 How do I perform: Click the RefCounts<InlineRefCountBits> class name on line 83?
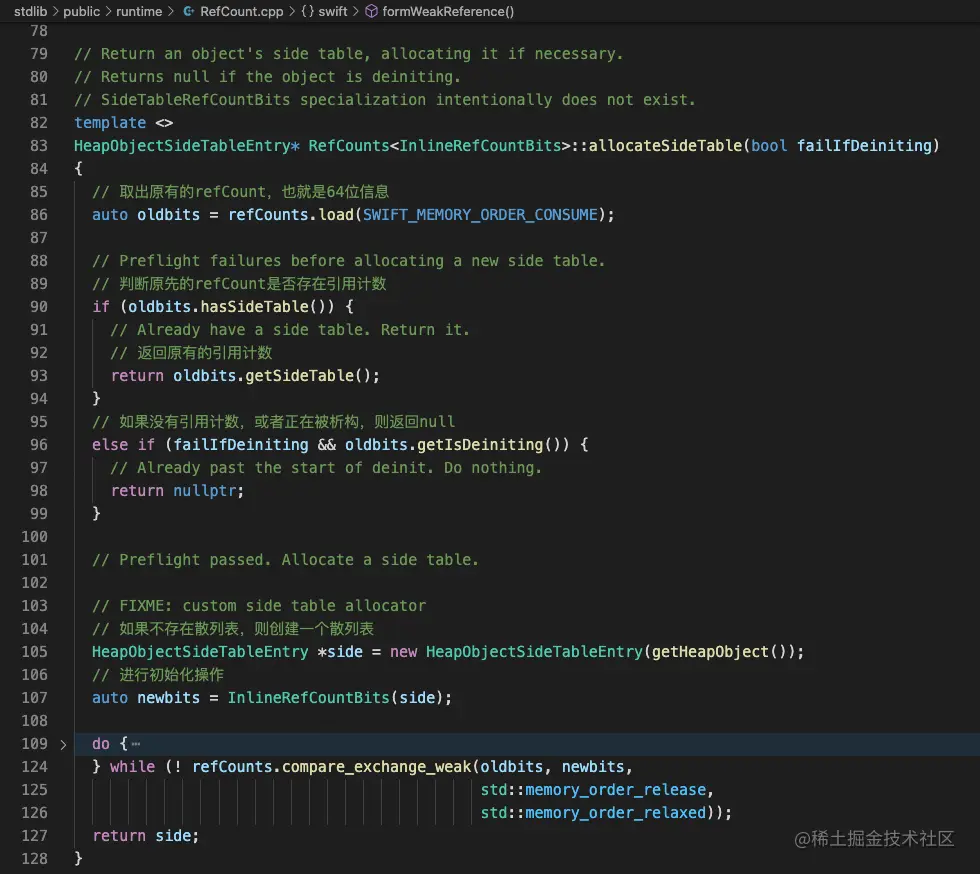tap(439, 146)
